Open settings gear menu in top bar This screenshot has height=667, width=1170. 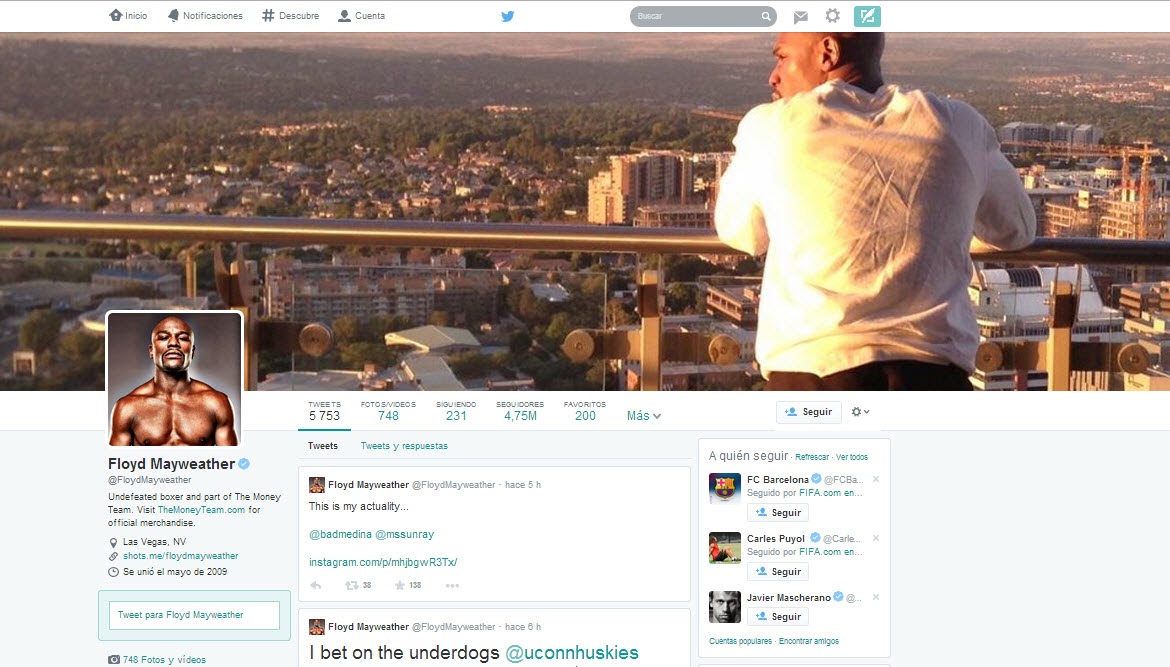pyautogui.click(x=832, y=16)
